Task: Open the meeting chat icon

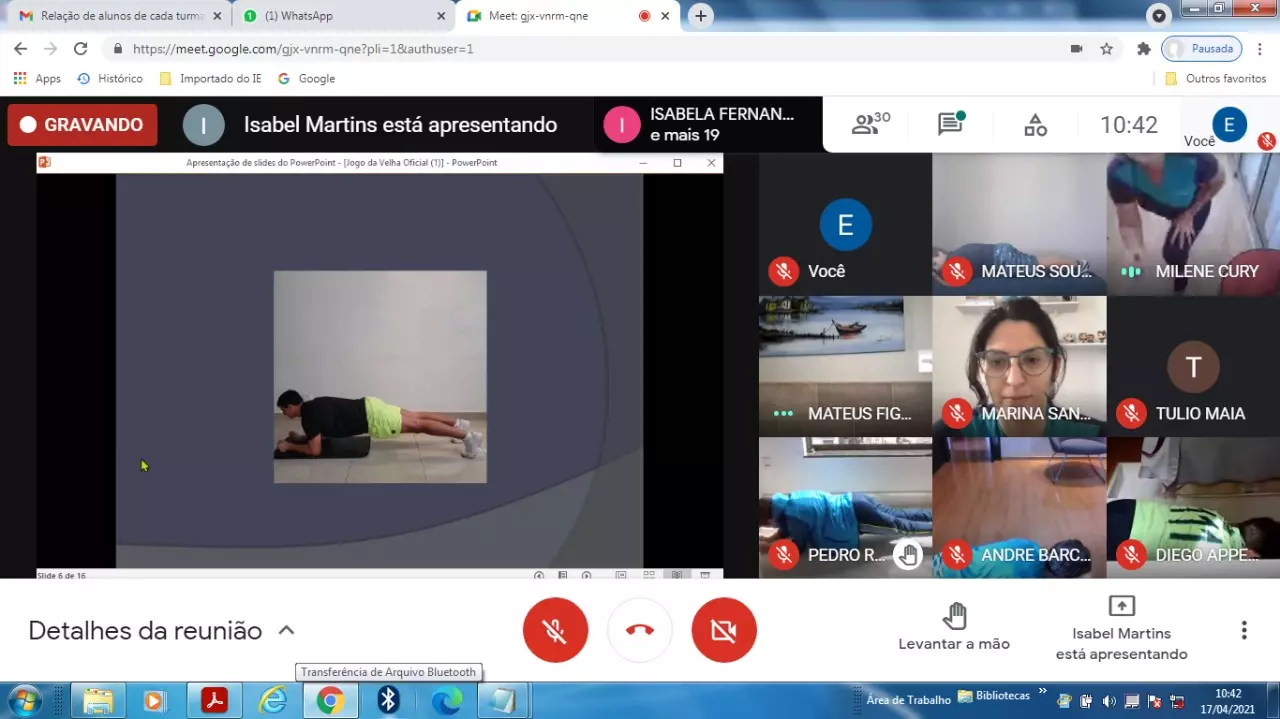Action: pyautogui.click(x=950, y=124)
